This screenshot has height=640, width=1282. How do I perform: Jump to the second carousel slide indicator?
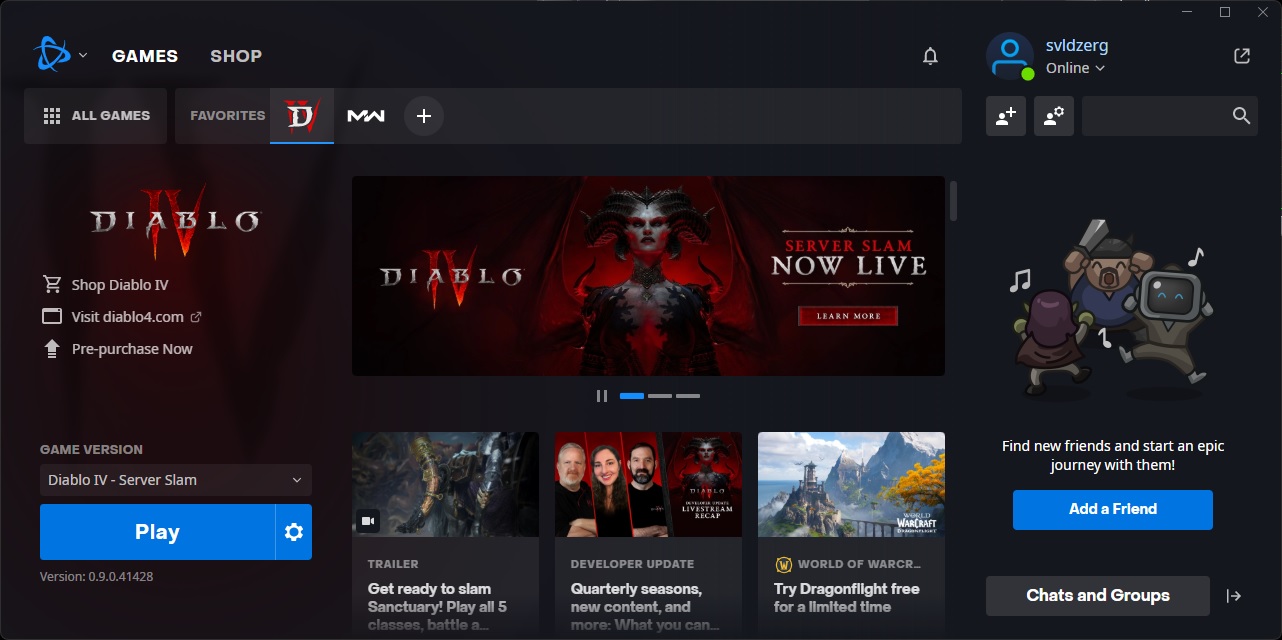(660, 396)
